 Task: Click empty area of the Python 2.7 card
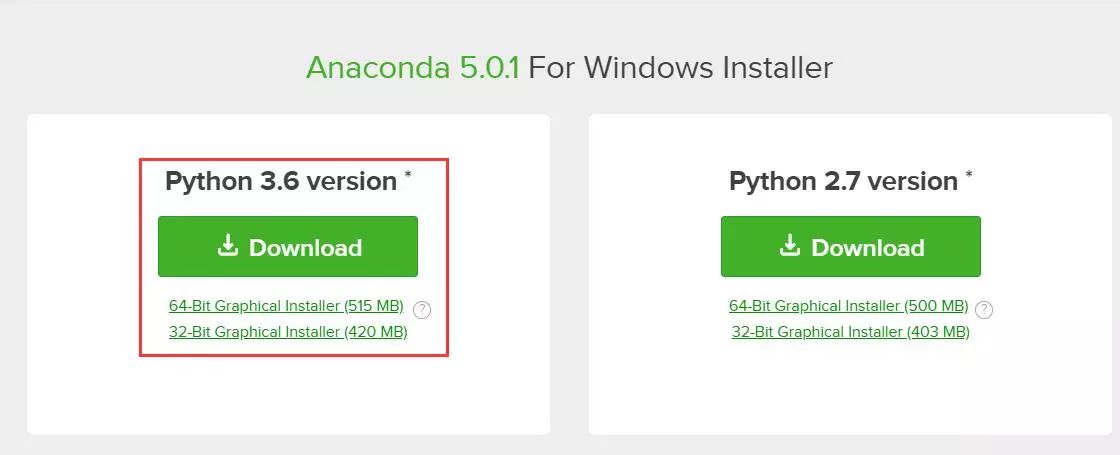pyautogui.click(x=850, y=389)
